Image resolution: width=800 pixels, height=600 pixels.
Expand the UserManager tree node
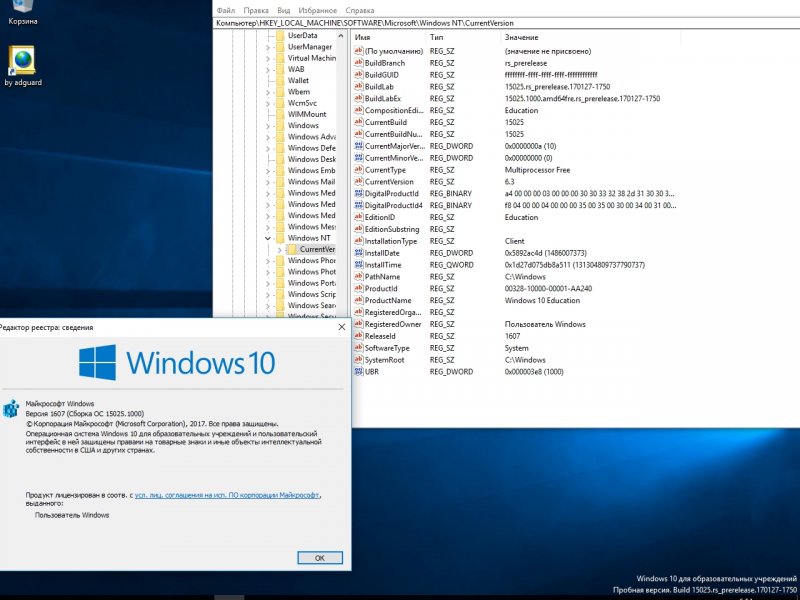click(268, 47)
